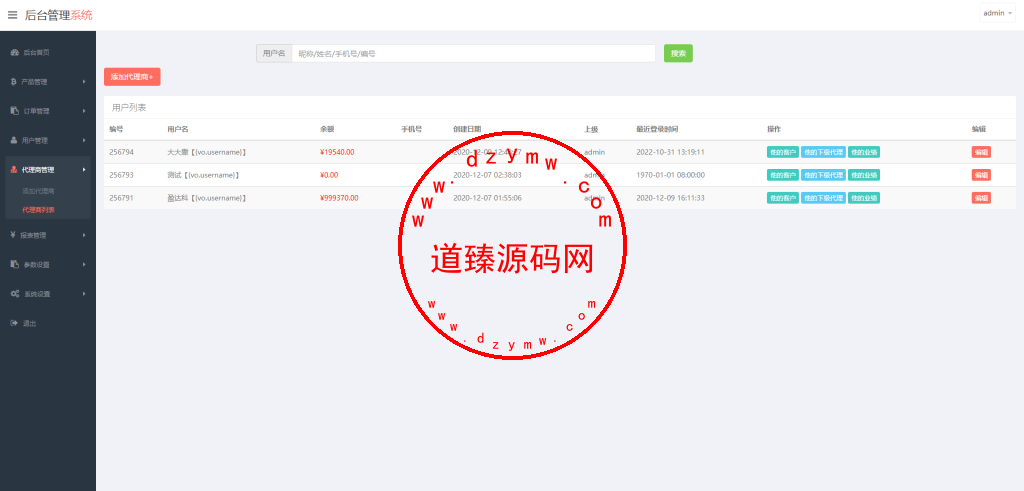The image size is (1024, 491).
Task: Click the 编号 column header
Action: (116, 129)
